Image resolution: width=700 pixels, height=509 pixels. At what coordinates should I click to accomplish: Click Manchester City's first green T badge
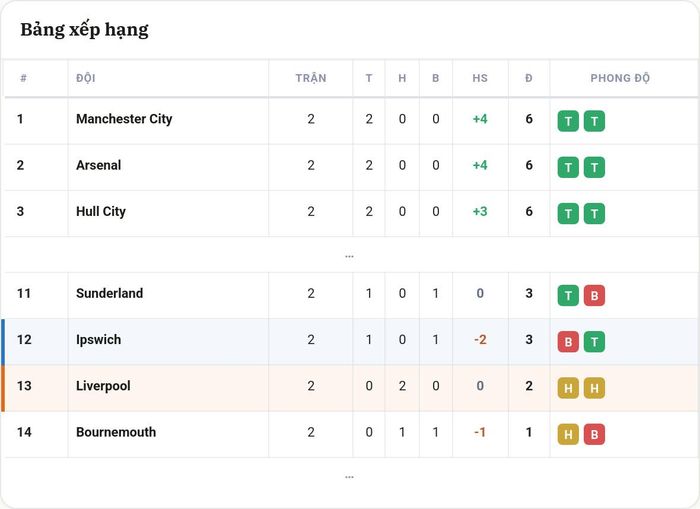coord(568,121)
